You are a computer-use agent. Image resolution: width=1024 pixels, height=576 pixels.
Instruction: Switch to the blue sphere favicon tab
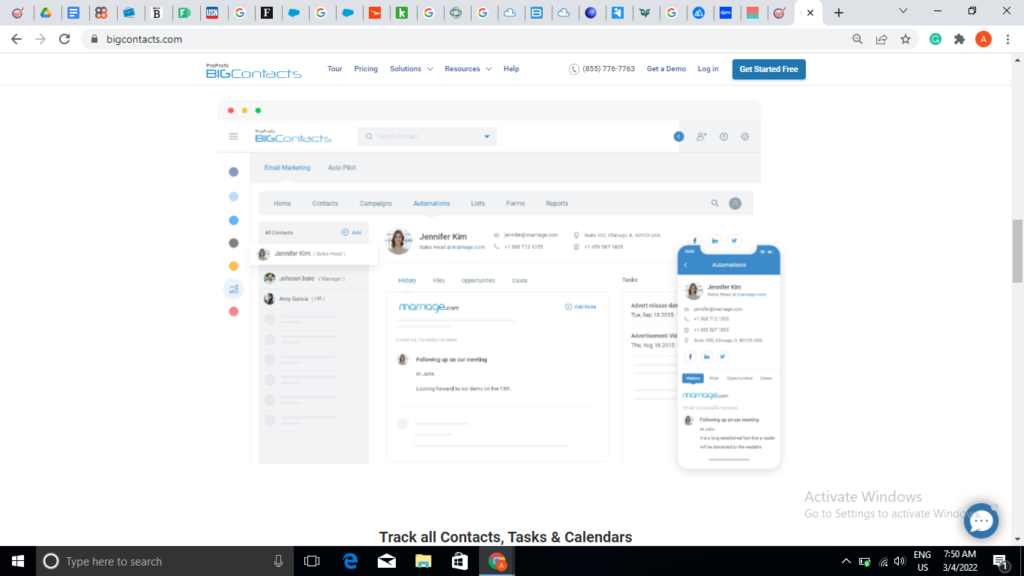point(591,12)
